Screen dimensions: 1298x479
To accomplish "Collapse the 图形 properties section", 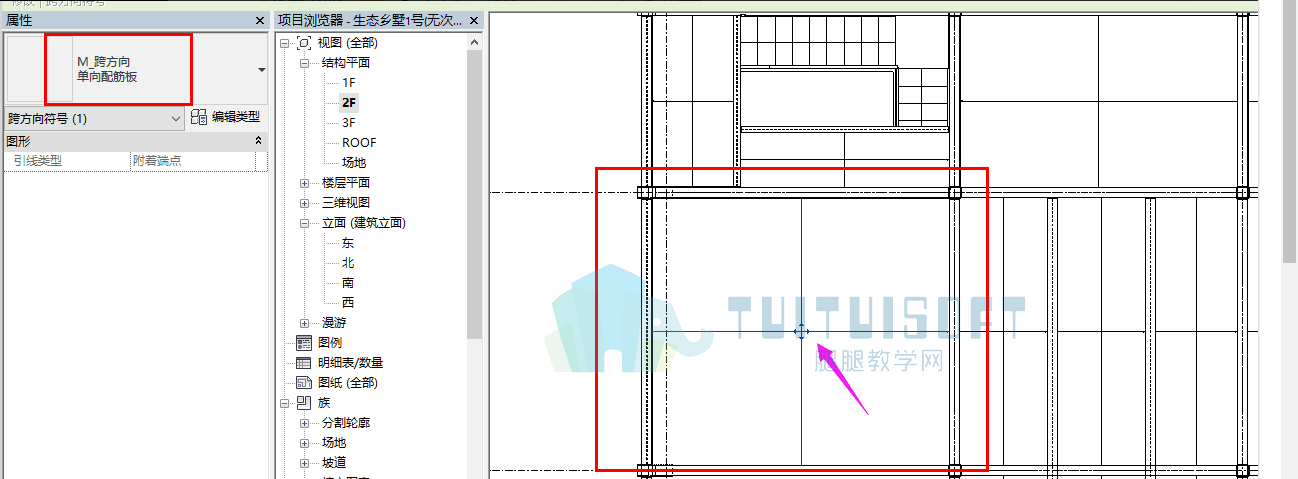I will [259, 141].
